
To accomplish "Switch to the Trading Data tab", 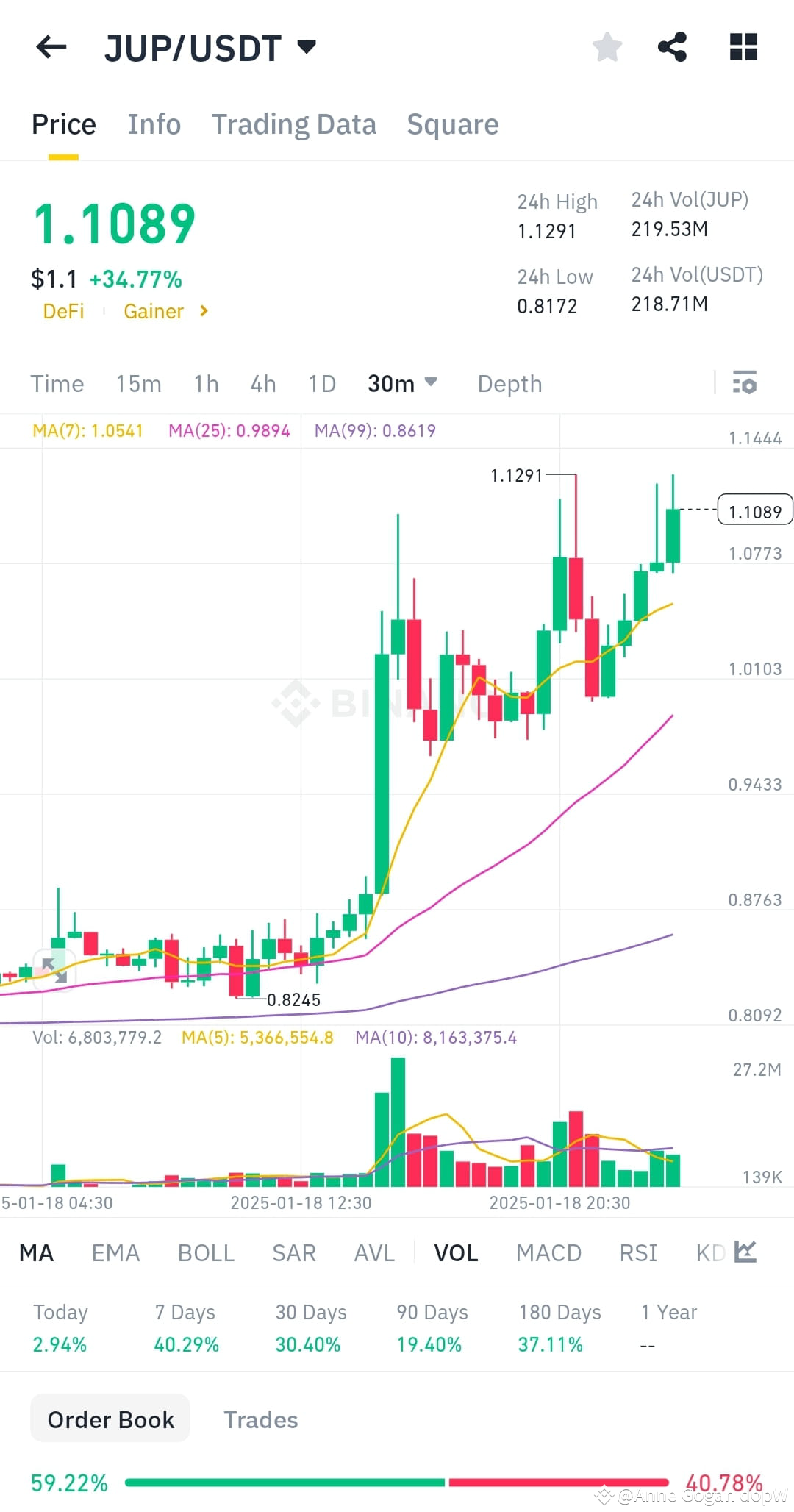I will pyautogui.click(x=294, y=124).
